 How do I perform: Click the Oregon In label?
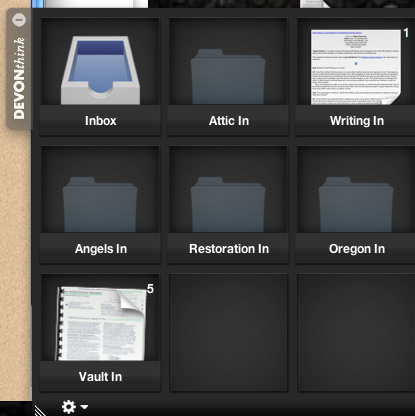[357, 249]
